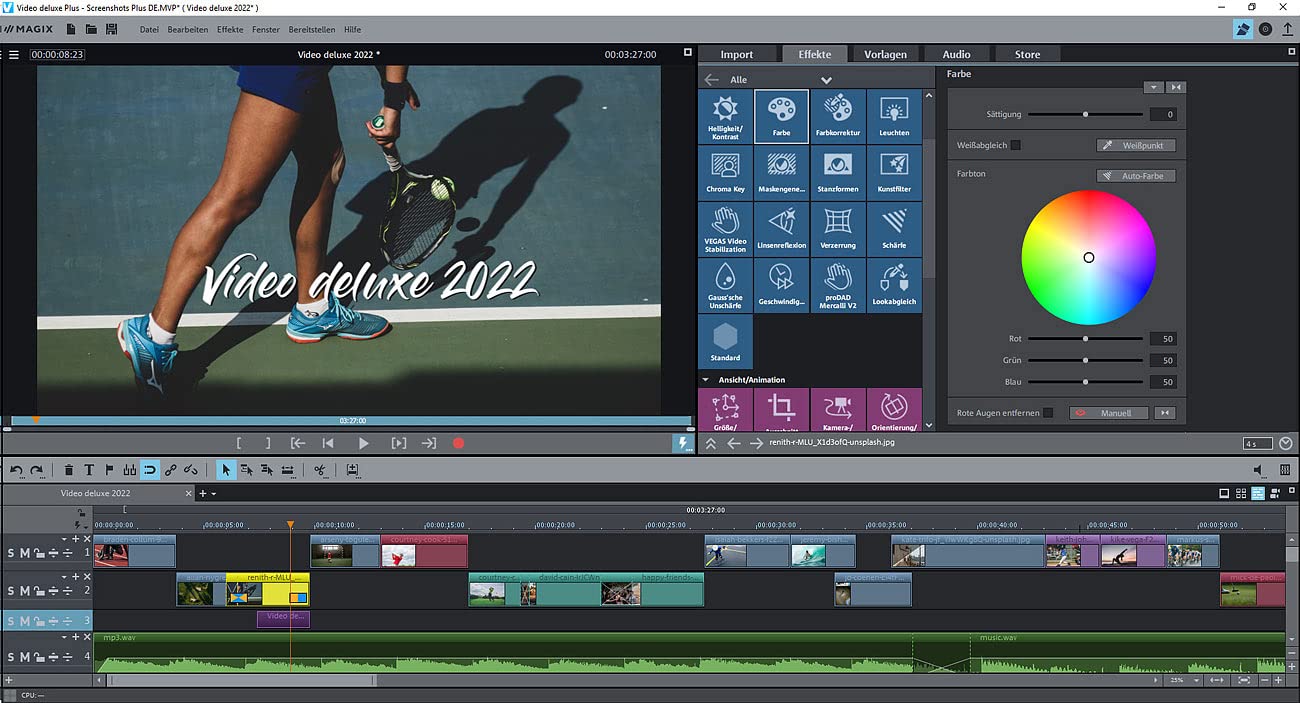
Task: Solo track 4 with its S button
Action: click(11, 657)
